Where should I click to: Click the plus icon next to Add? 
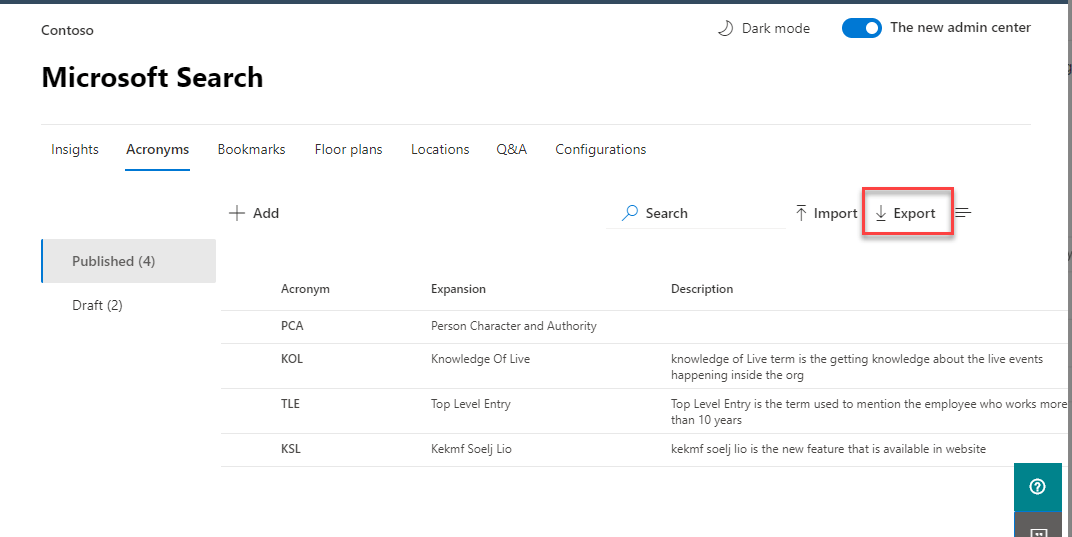237,213
